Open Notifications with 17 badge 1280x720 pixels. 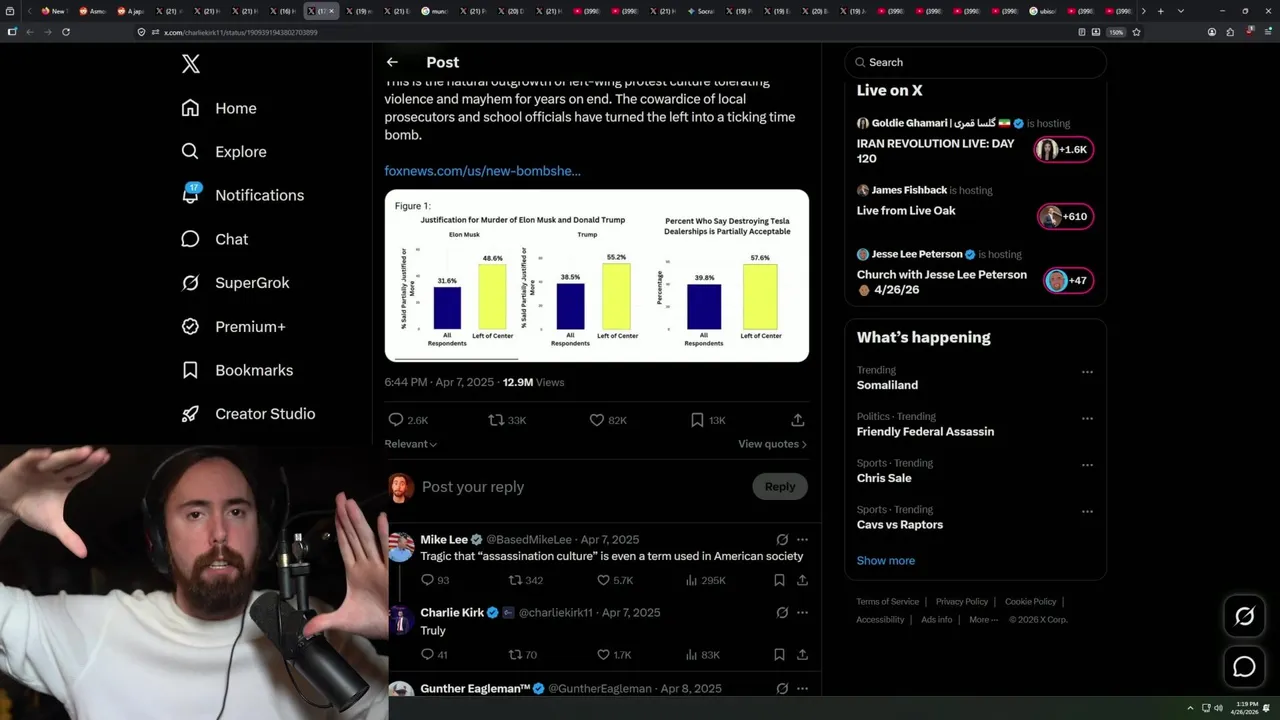click(242, 195)
